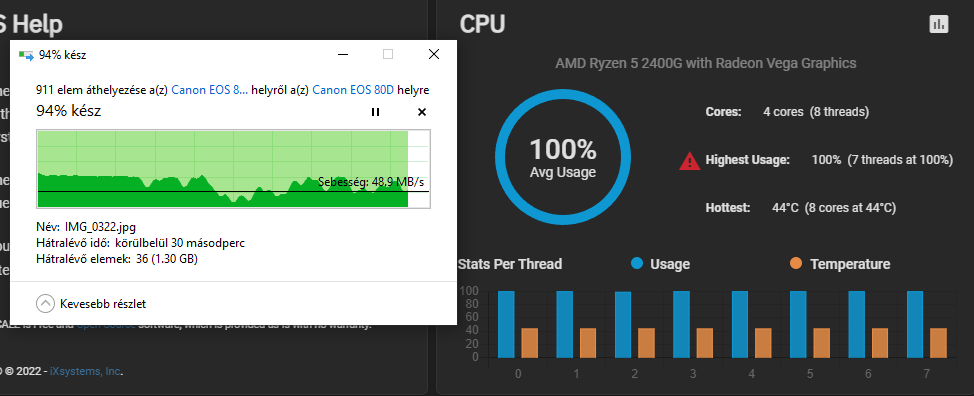This screenshot has height=396, width=974.
Task: Click the red warning triangle icon
Action: tap(690, 161)
